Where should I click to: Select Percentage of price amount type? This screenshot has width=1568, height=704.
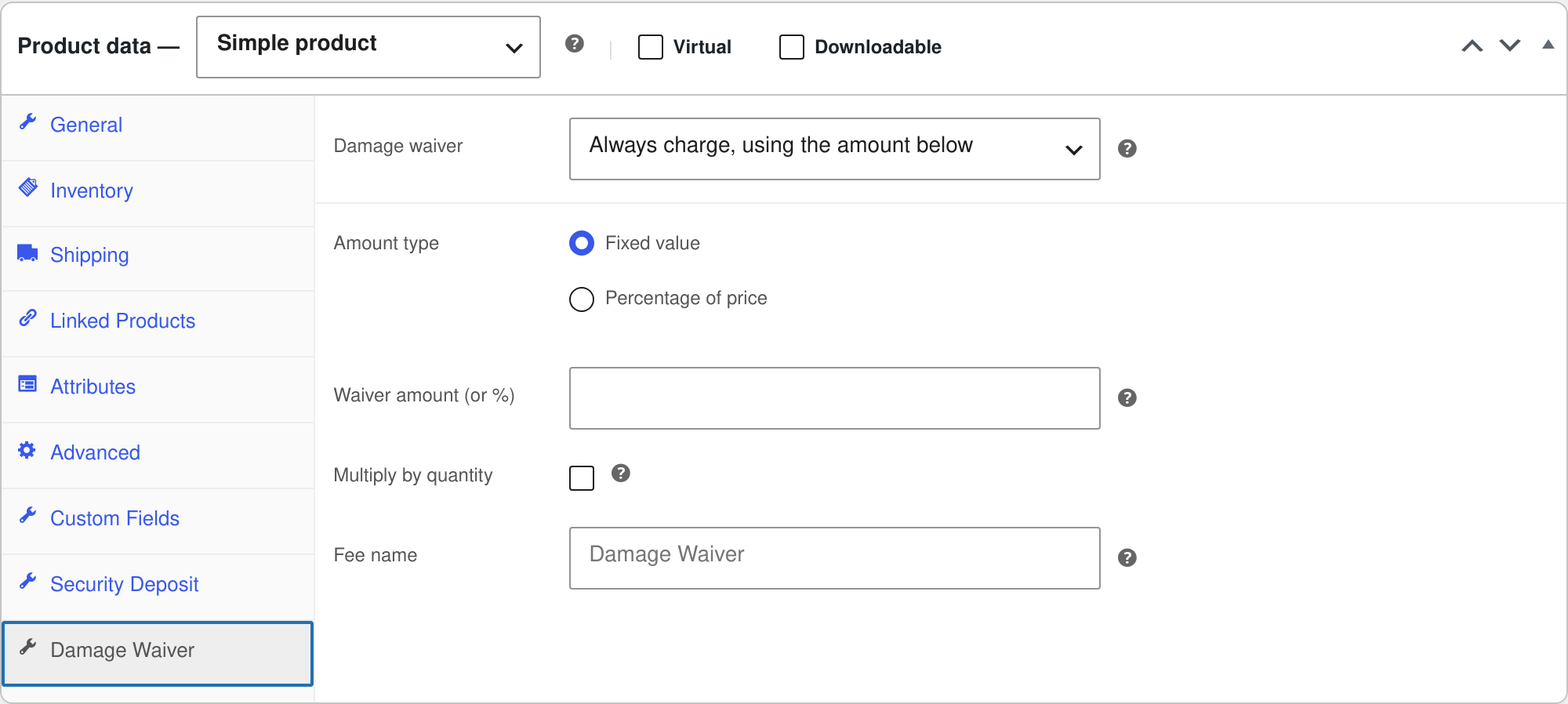tap(582, 299)
